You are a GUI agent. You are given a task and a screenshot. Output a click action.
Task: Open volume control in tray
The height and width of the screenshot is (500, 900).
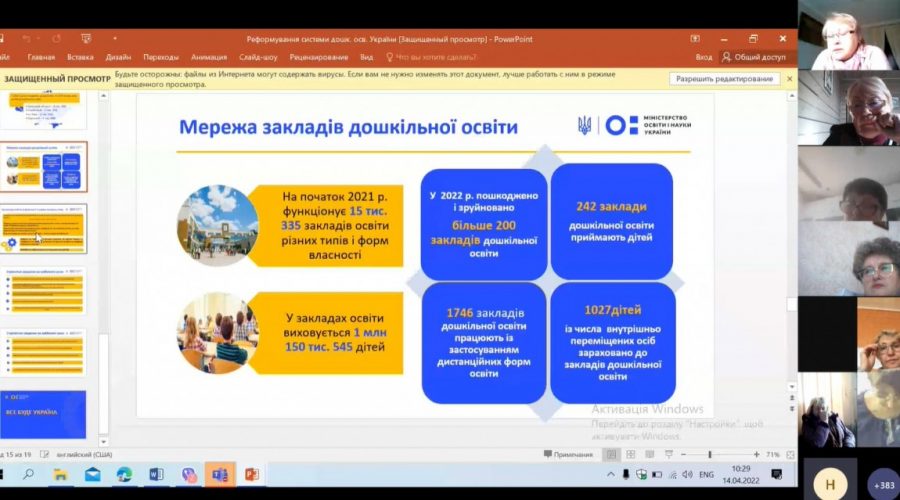coord(688,475)
